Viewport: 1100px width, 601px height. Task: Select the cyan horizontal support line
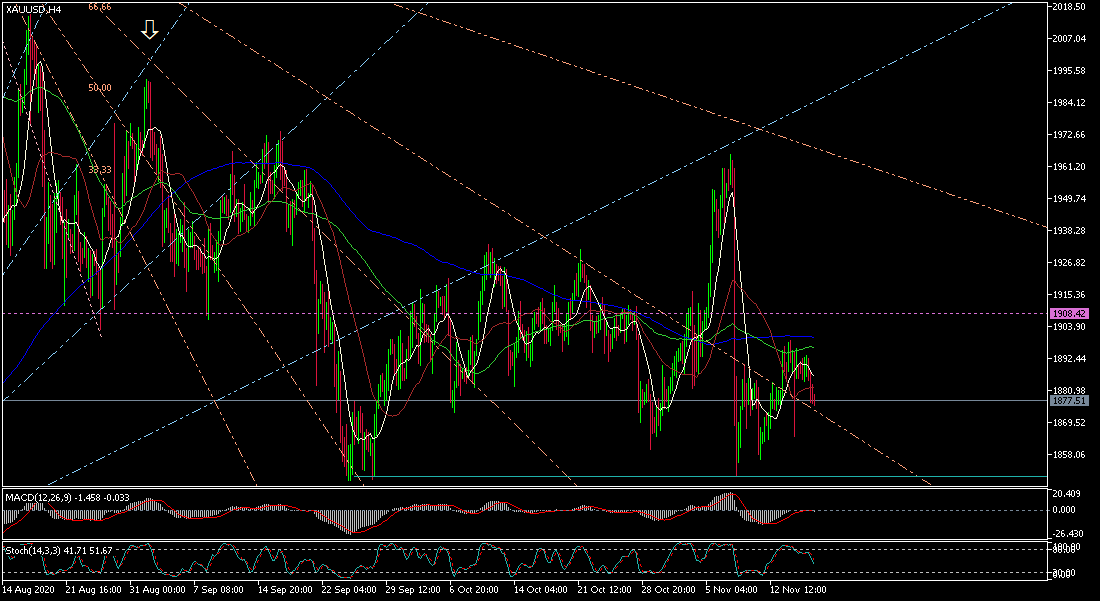click(700, 476)
